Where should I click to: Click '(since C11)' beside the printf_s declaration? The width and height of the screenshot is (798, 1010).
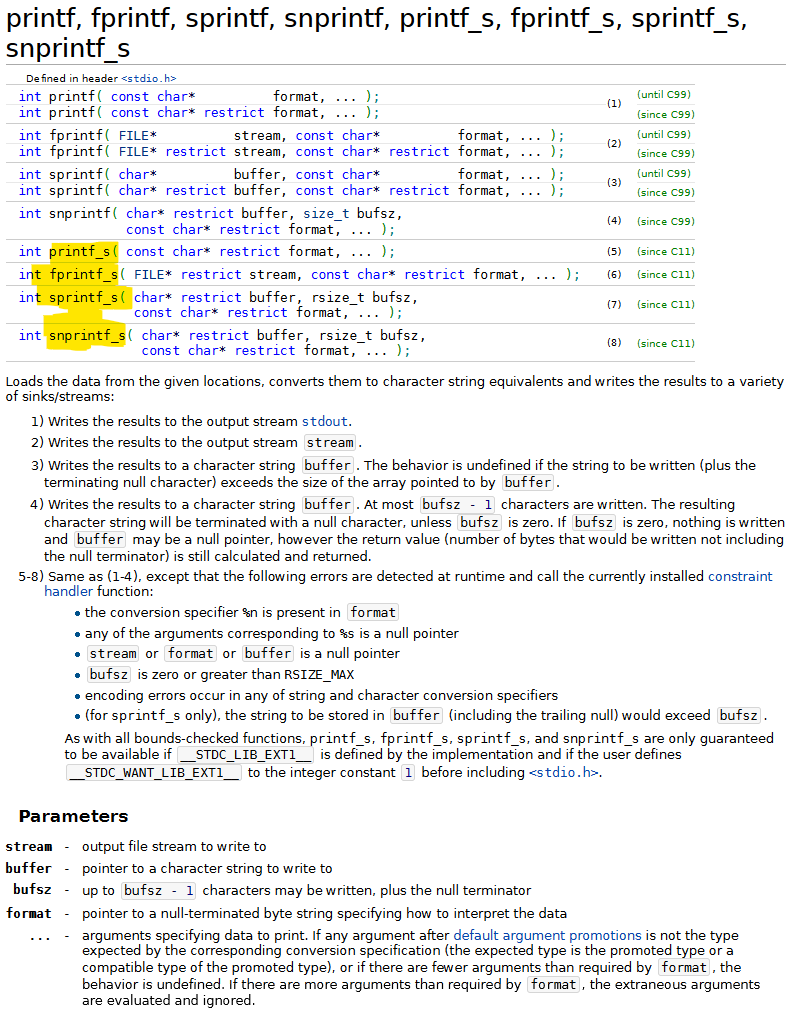(x=665, y=251)
